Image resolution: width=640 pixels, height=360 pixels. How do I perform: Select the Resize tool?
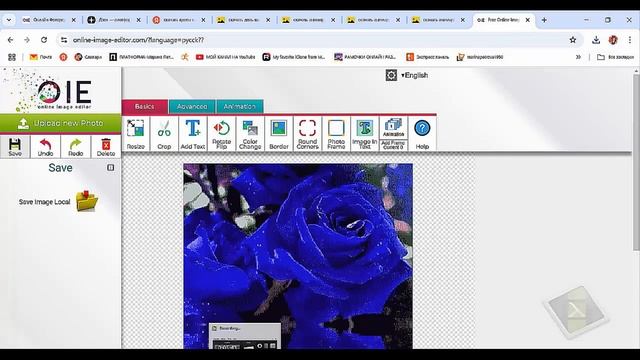click(x=136, y=134)
